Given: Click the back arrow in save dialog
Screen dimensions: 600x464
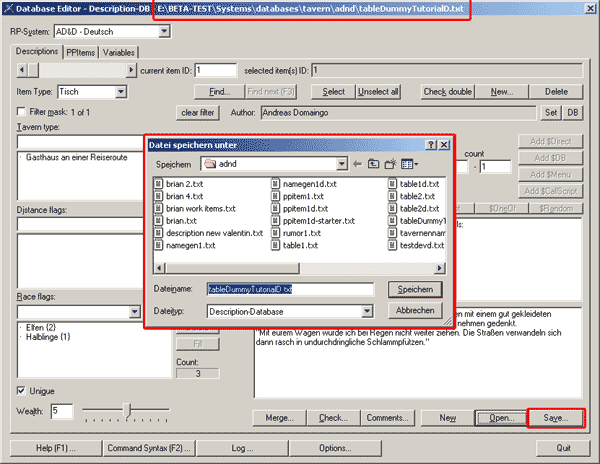Looking at the screenshot, I should (358, 163).
